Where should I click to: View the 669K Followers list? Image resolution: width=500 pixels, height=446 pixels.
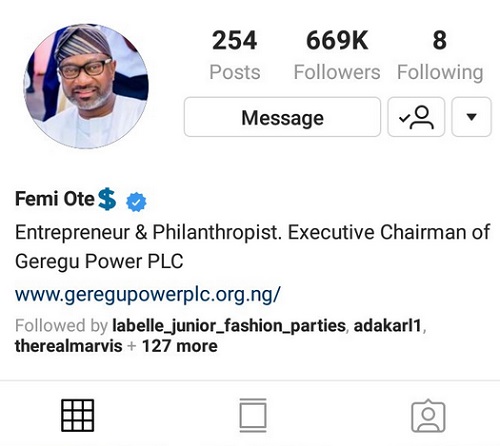pos(337,55)
